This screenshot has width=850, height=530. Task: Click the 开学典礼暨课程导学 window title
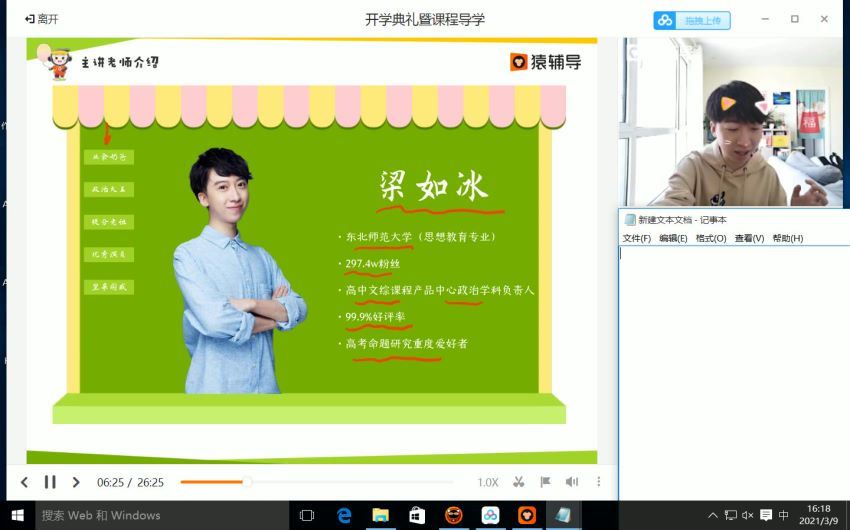click(x=424, y=20)
